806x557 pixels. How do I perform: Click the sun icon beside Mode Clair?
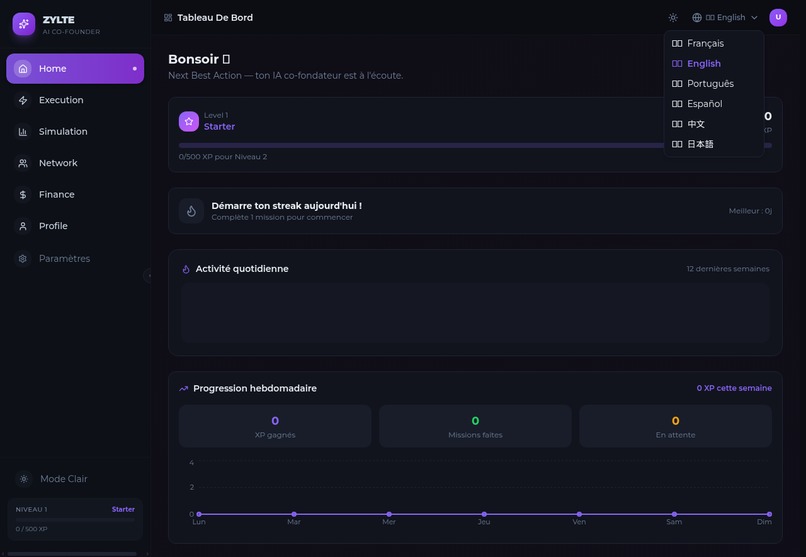(x=24, y=479)
